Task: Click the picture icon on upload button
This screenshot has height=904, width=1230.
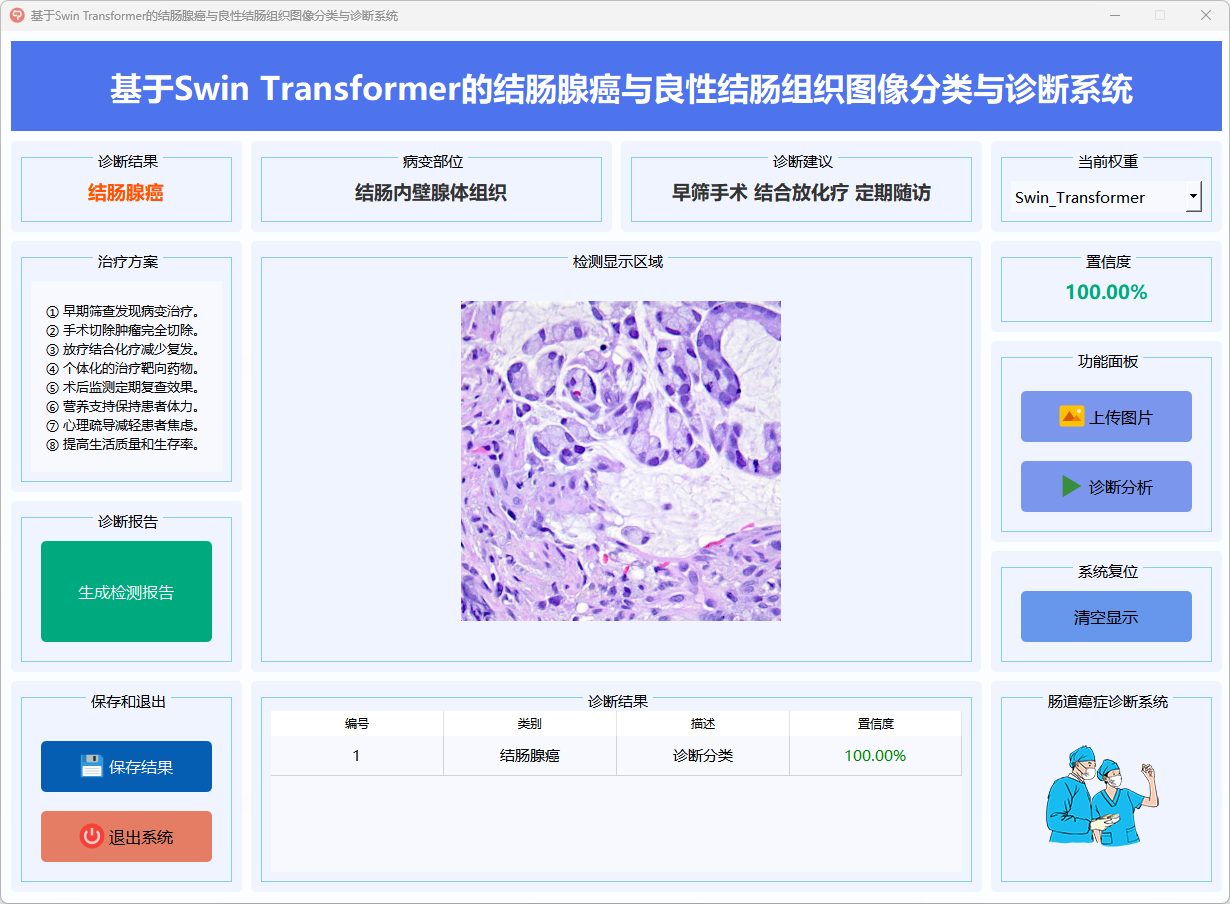Action: [1071, 417]
